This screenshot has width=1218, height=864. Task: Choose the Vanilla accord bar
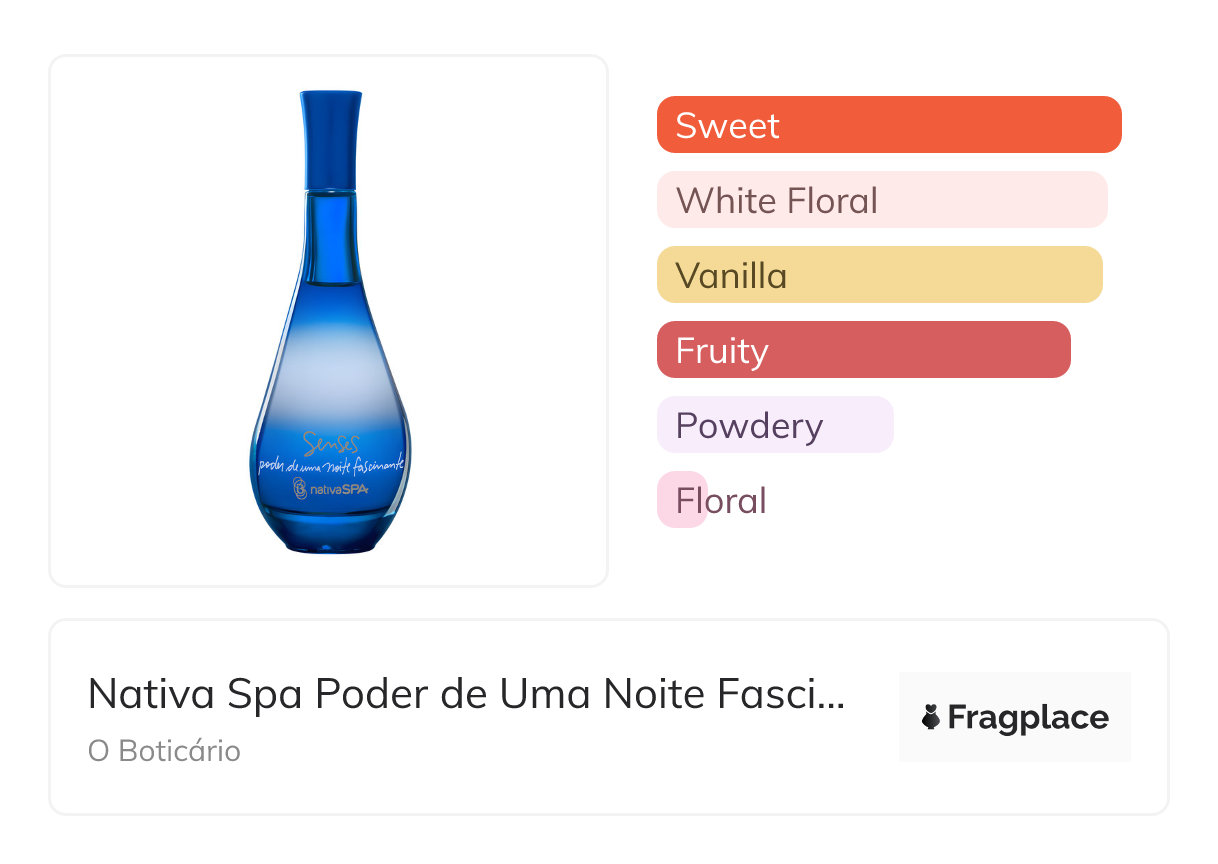click(880, 275)
